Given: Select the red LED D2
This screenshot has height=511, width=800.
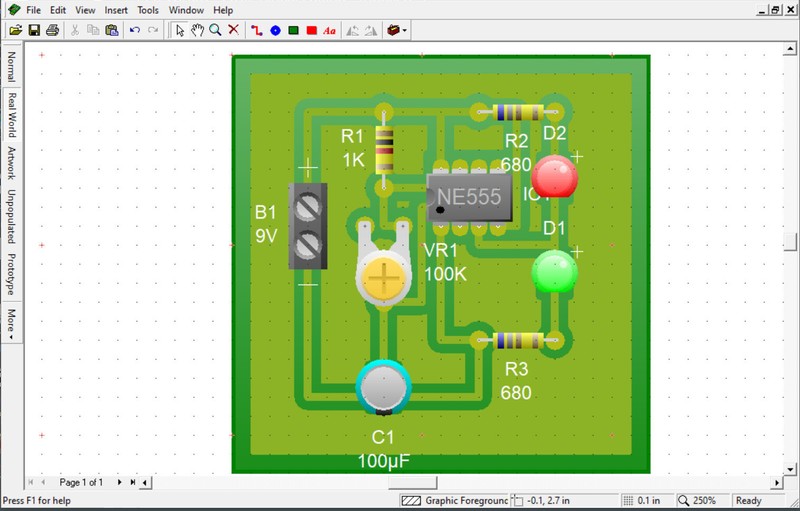Looking at the screenshot, I should [555, 176].
